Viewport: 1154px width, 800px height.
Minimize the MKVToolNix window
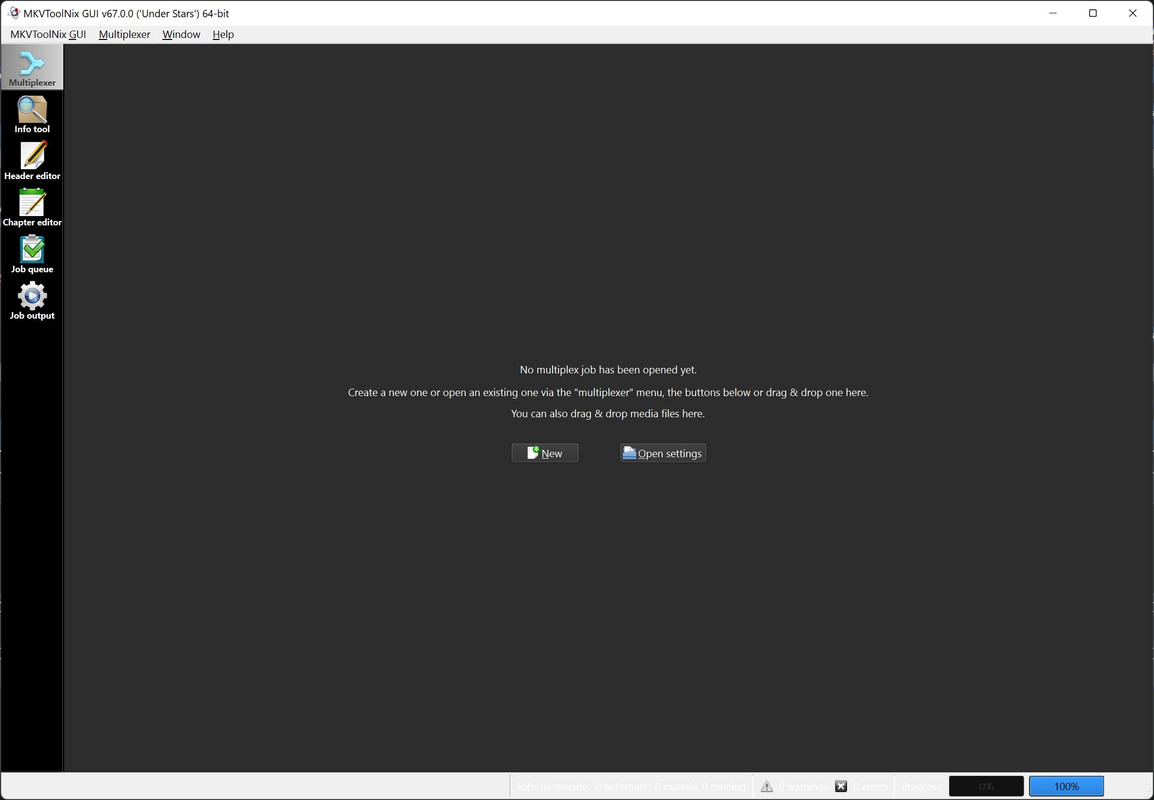[1053, 13]
